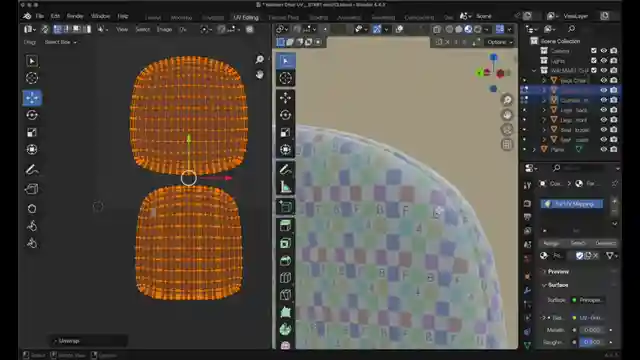Add a new material slot with plus
Image resolution: width=640 pixels, height=360 pixels.
614,201
